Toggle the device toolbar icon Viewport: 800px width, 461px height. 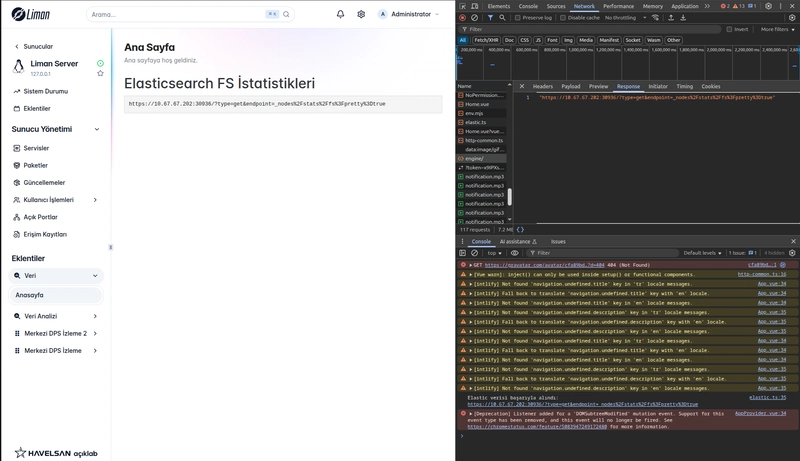point(475,6)
